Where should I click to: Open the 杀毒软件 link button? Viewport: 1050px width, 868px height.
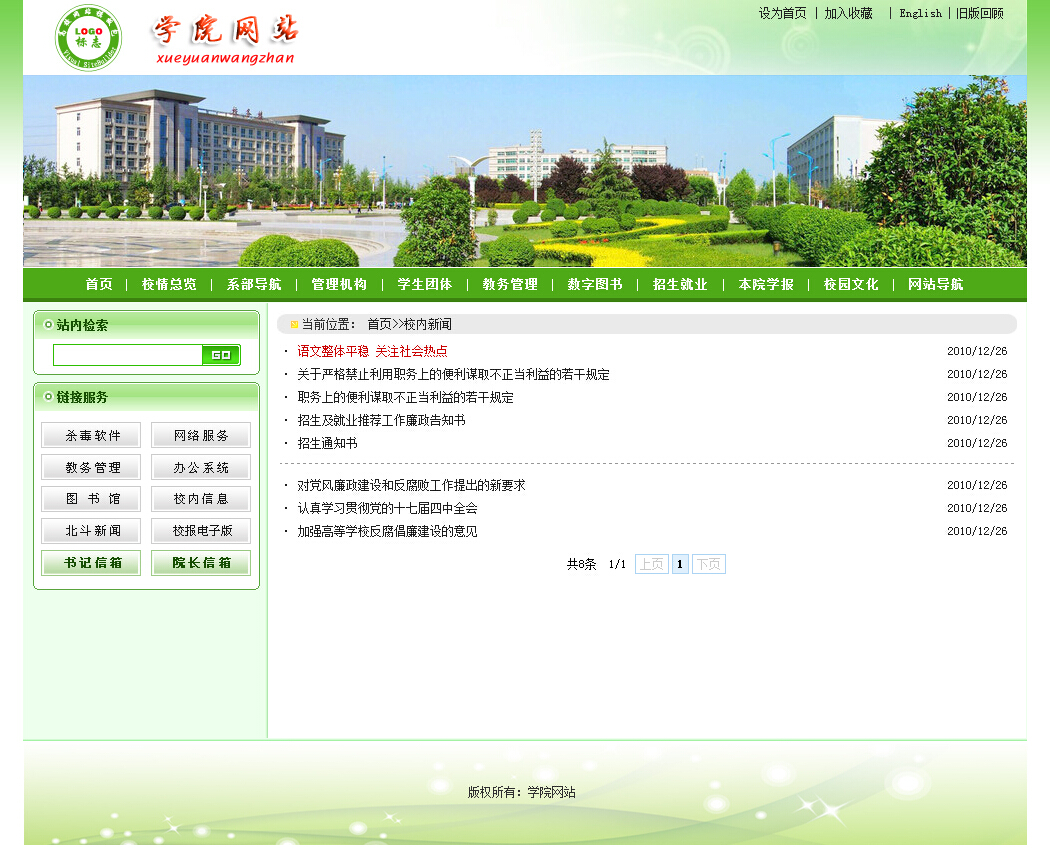[x=91, y=435]
